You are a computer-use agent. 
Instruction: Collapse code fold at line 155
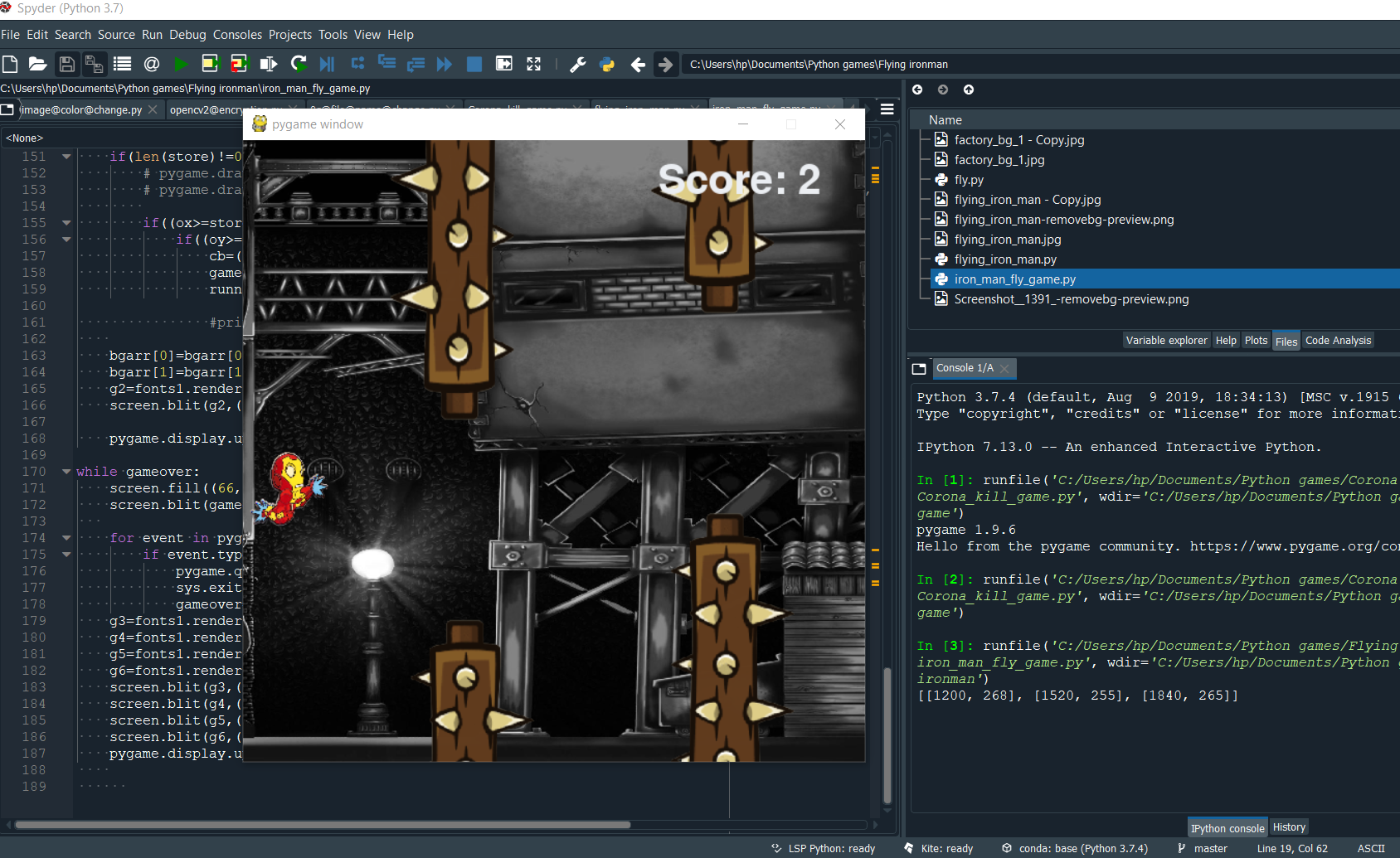[66, 222]
